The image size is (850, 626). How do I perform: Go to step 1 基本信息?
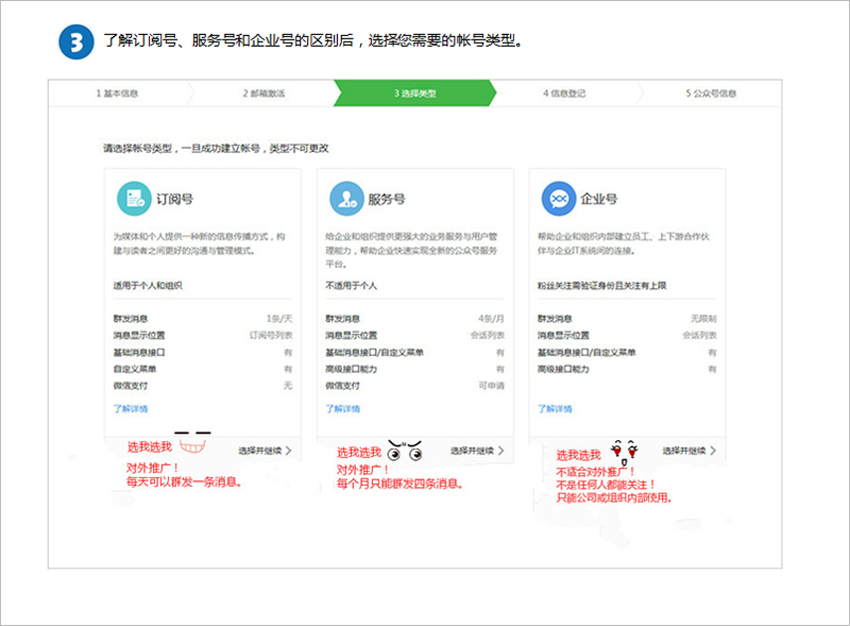(117, 93)
